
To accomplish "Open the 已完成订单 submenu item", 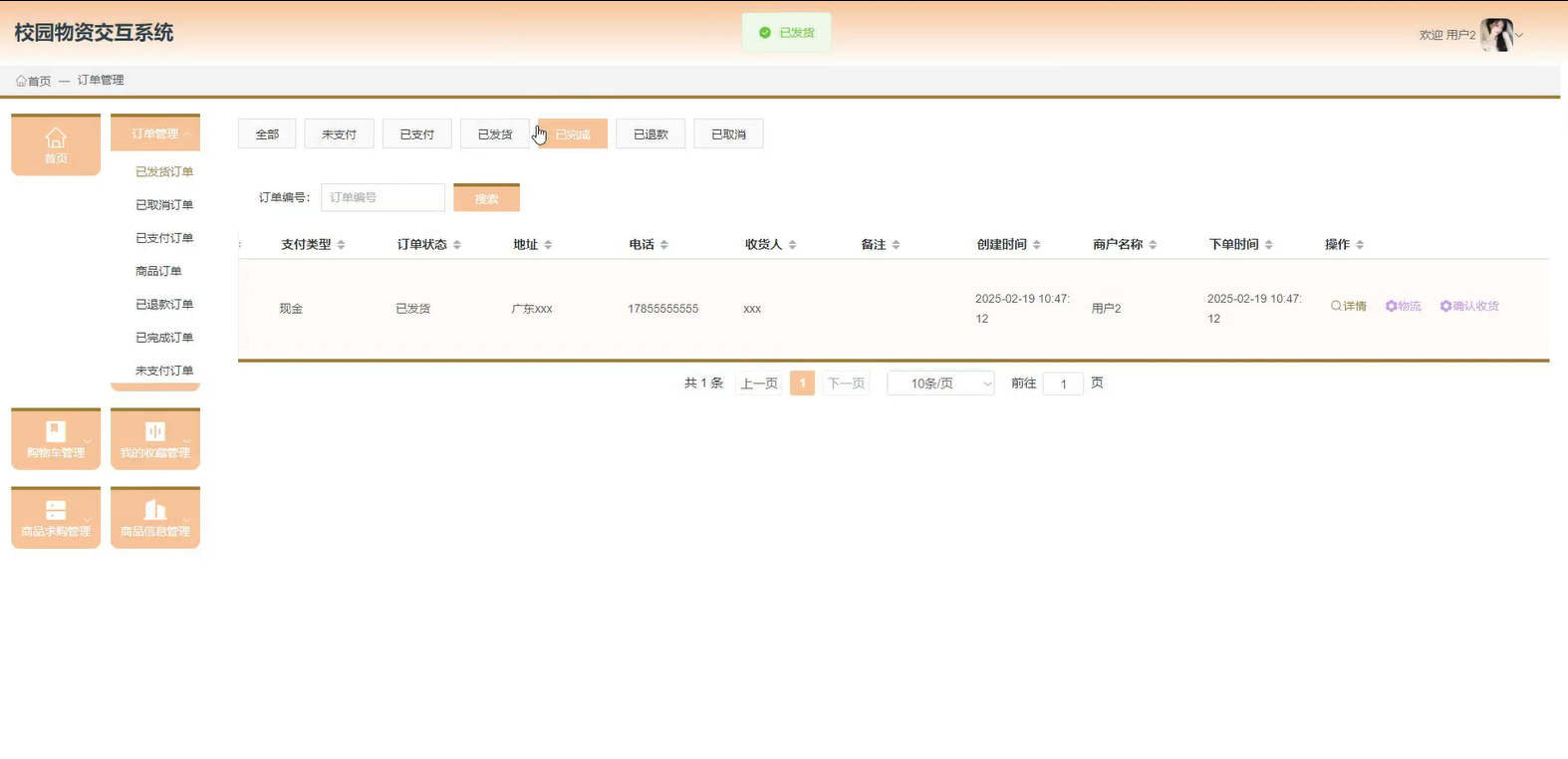I will tap(164, 338).
